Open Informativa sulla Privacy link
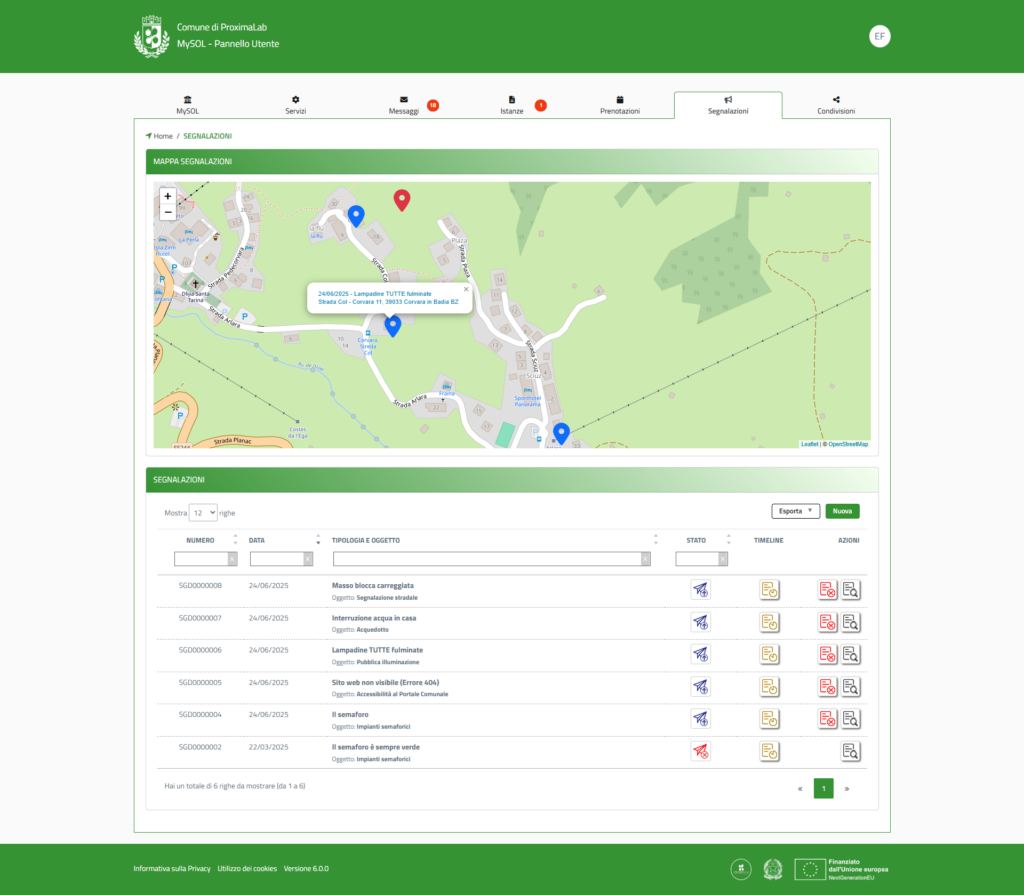The width and height of the screenshot is (1024, 895). coord(172,868)
